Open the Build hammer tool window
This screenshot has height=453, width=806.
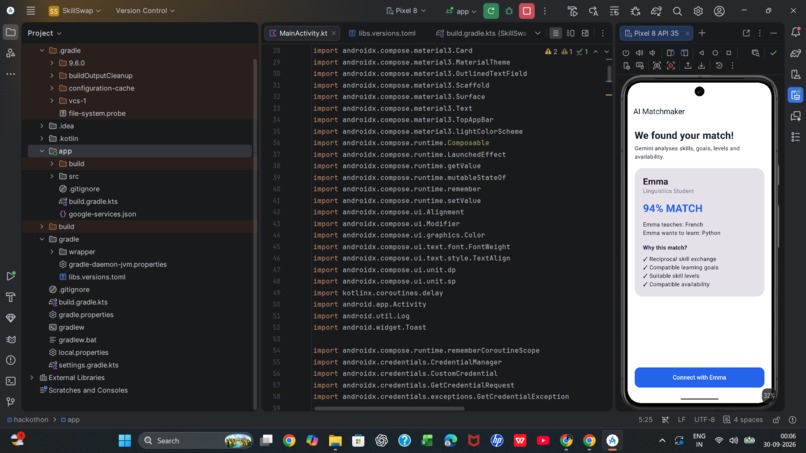tap(10, 297)
